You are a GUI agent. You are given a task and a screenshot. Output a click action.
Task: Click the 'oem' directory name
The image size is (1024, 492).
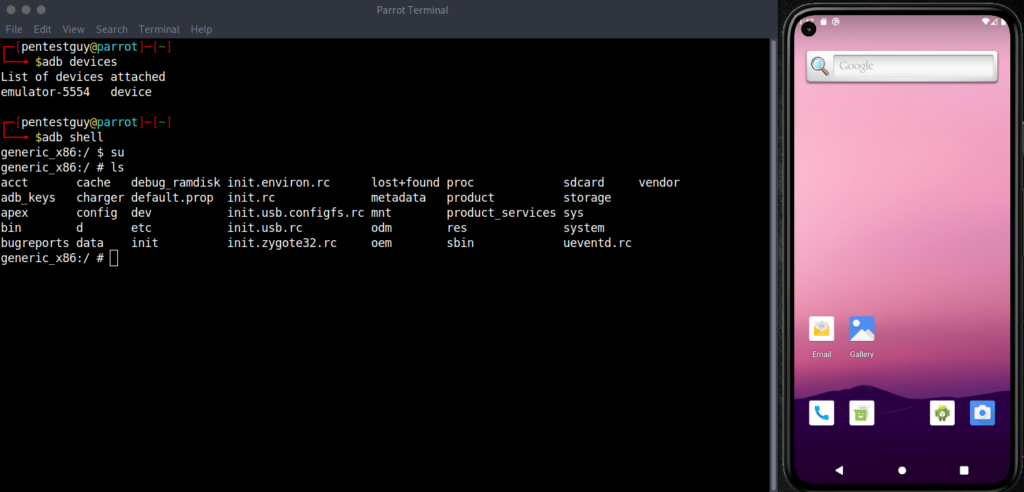tap(381, 244)
